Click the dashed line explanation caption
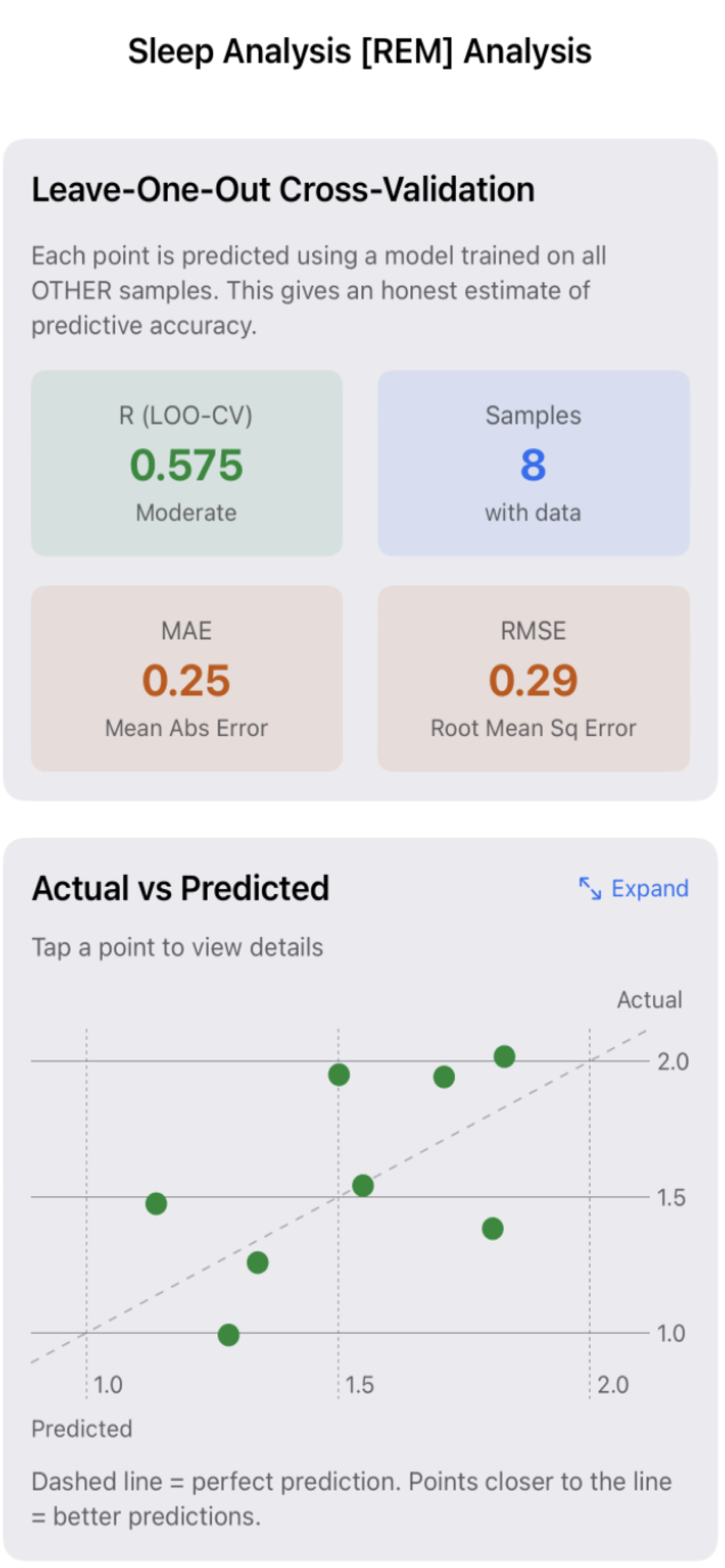The image size is (725, 1568). point(351,1499)
